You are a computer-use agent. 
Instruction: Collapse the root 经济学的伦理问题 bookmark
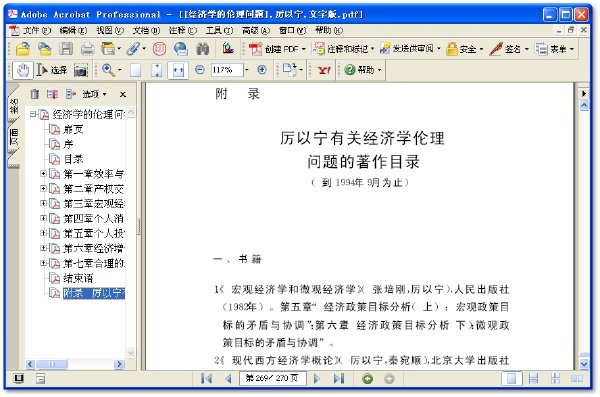(x=33, y=114)
